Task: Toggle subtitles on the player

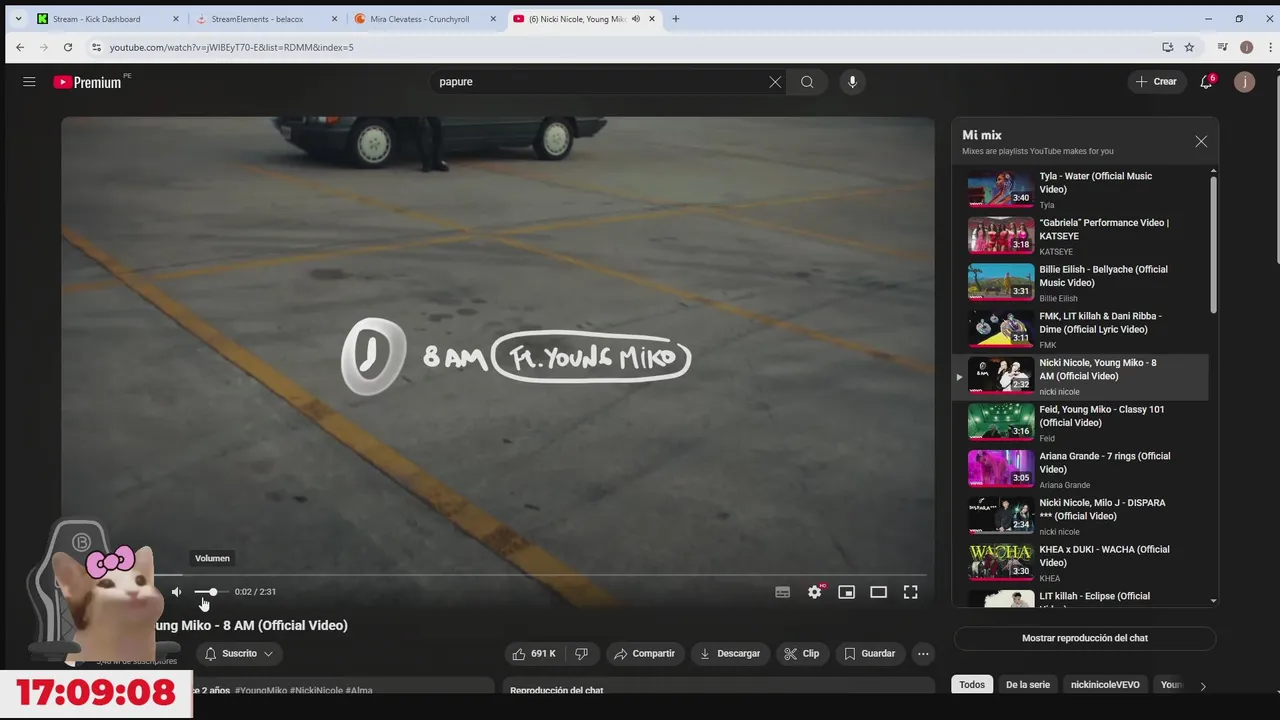Action: point(783,592)
